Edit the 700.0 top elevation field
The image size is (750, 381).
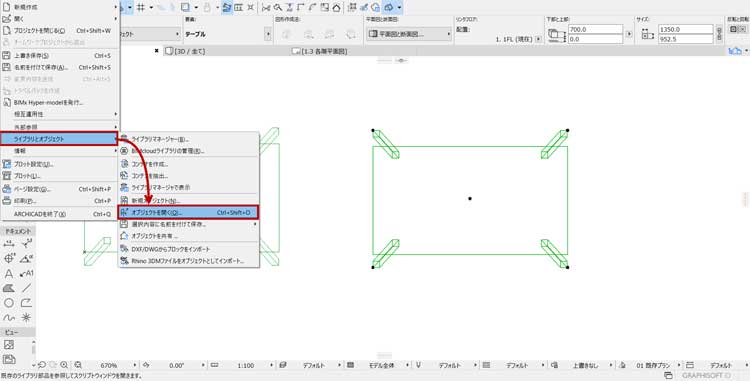595,30
